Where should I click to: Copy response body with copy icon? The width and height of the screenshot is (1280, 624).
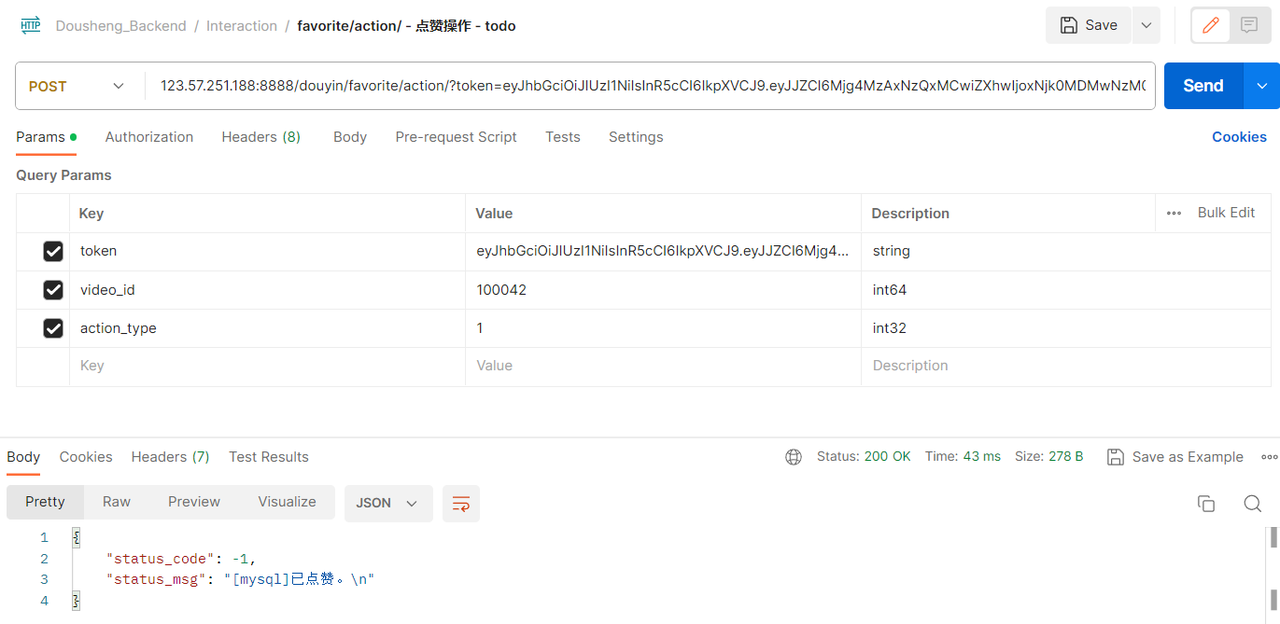[1206, 503]
